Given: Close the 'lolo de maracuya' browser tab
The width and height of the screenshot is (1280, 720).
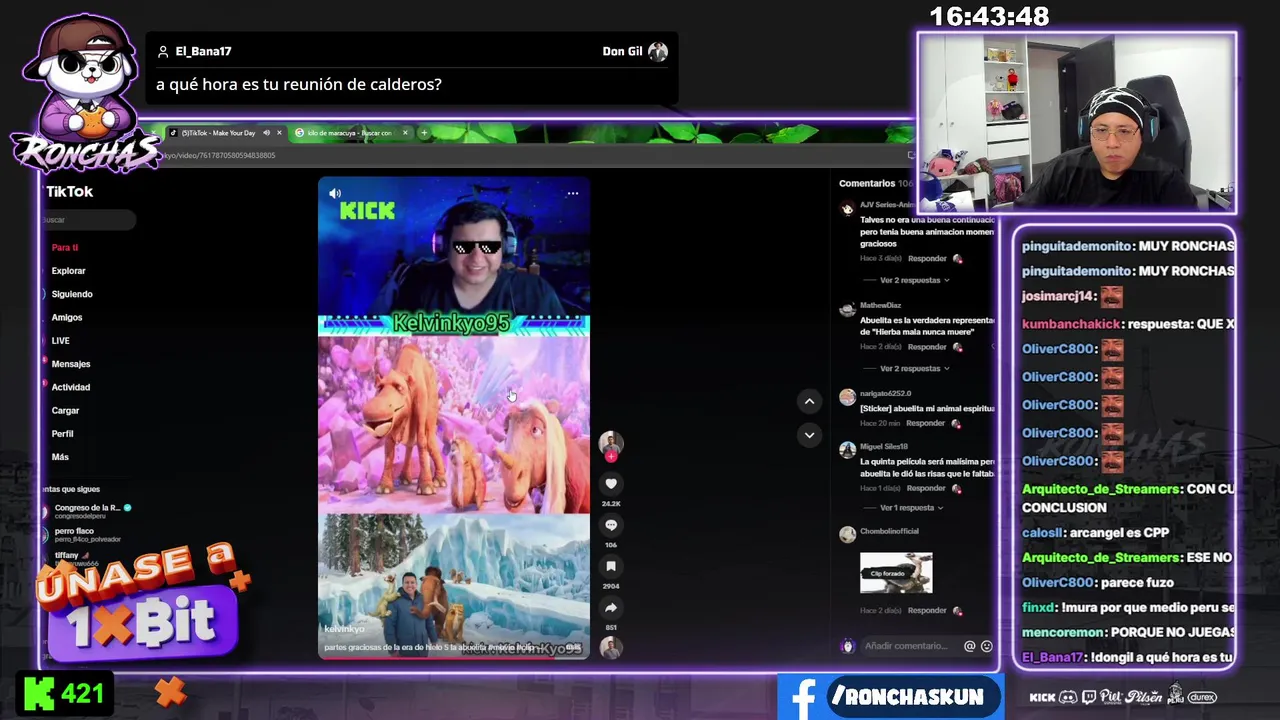Looking at the screenshot, I should click(x=405, y=133).
